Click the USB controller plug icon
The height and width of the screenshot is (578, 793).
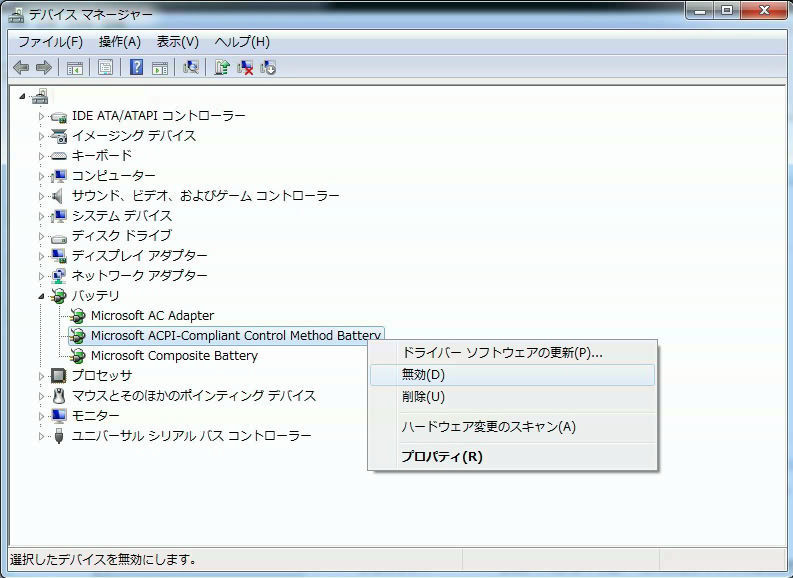(x=59, y=435)
